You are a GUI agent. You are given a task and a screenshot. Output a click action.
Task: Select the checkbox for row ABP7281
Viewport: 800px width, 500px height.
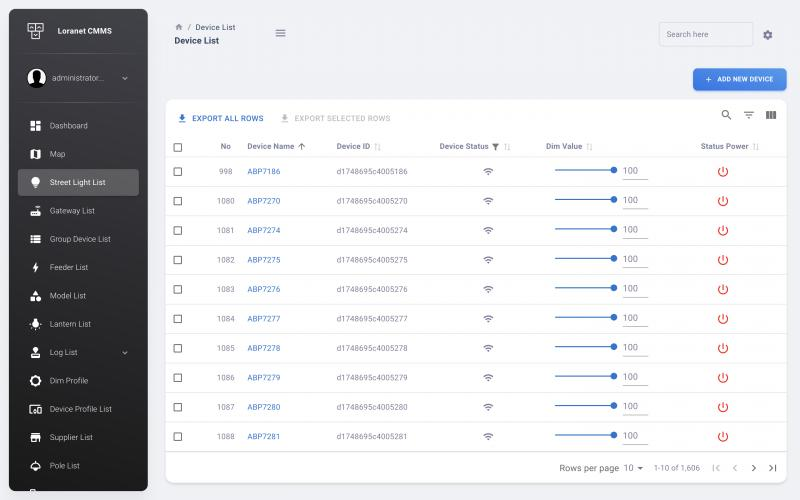tap(178, 437)
